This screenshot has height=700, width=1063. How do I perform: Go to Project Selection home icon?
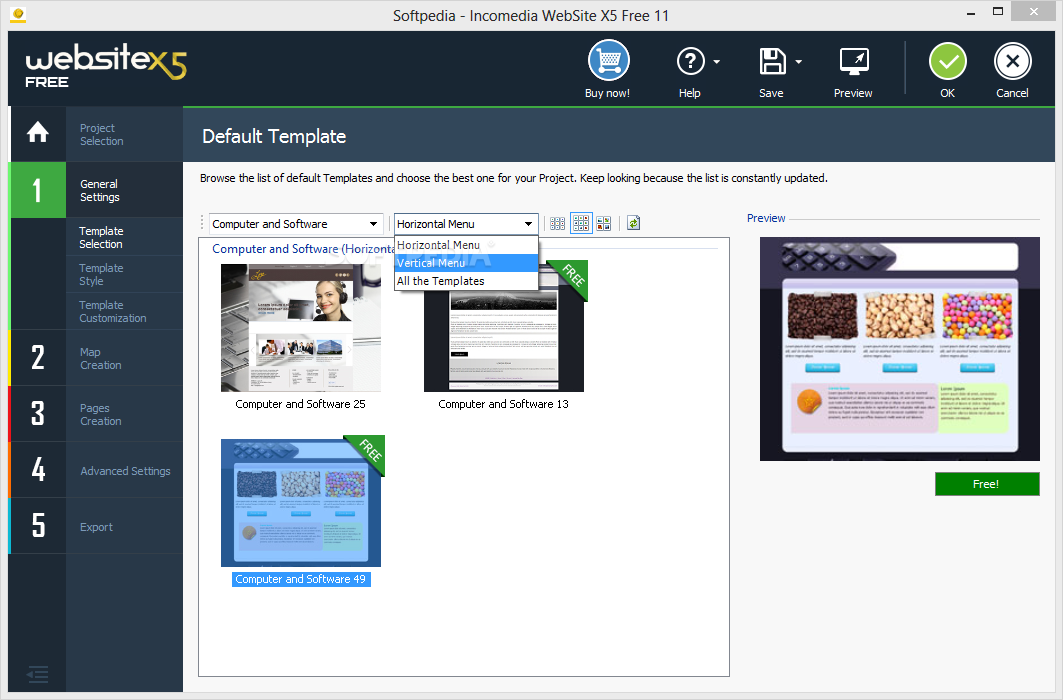coord(38,133)
